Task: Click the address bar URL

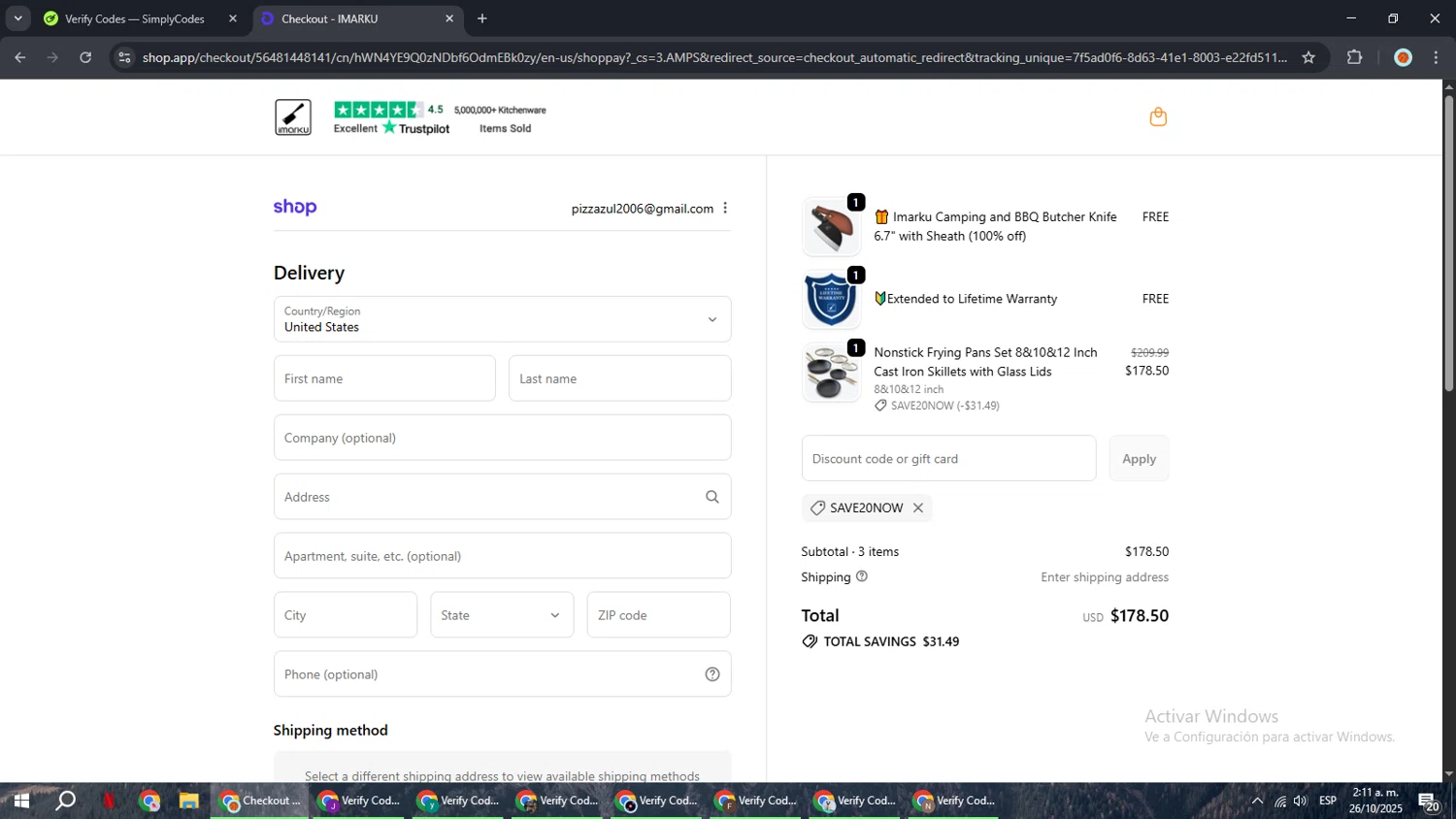Action: 714,57
